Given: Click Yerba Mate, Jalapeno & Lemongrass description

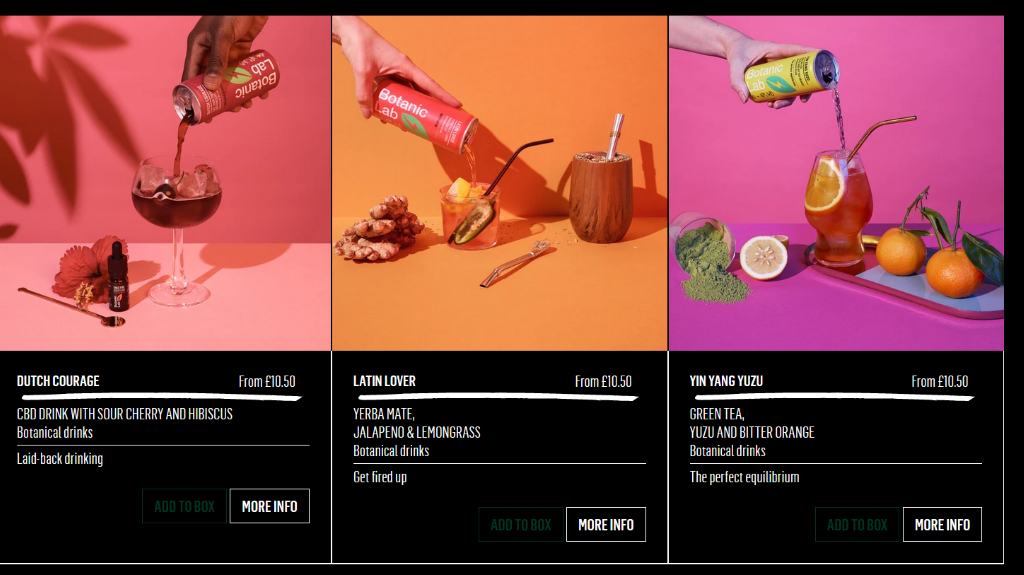Looking at the screenshot, I should point(417,423).
